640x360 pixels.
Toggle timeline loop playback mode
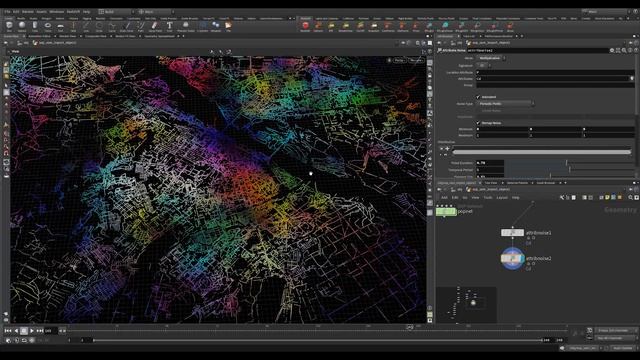pos(24,340)
